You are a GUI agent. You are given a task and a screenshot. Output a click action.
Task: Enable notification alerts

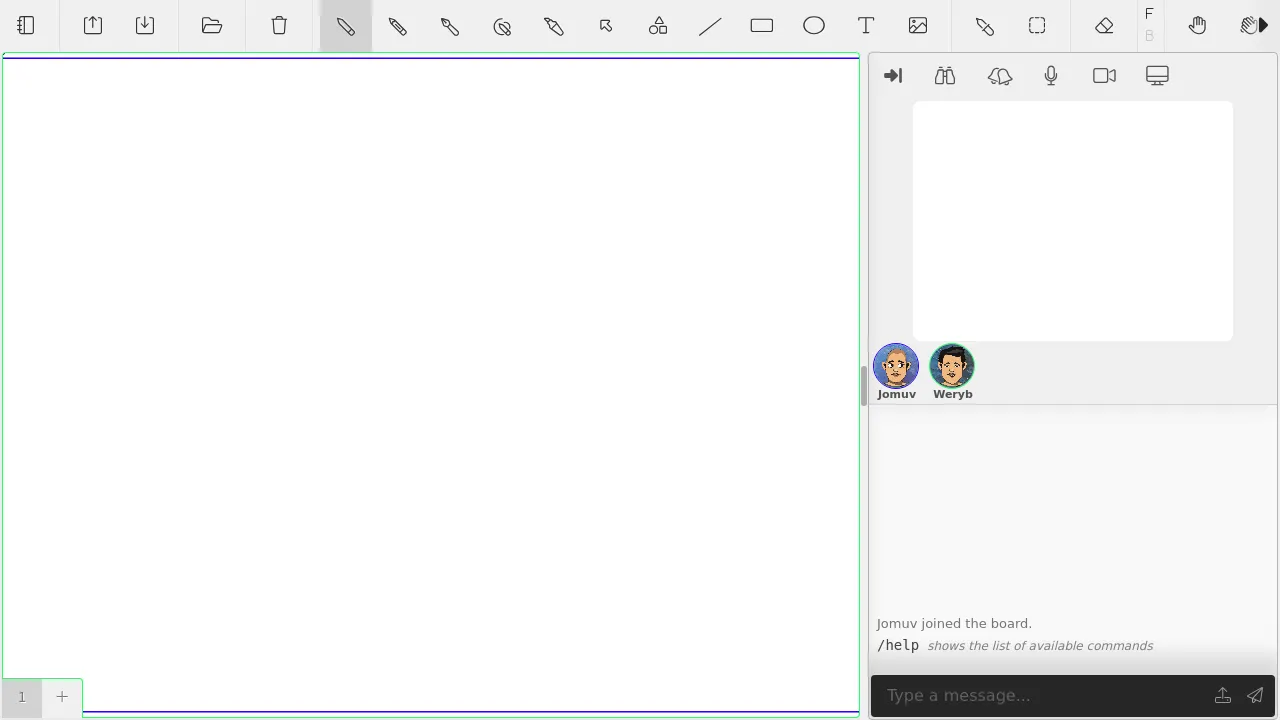[x=1000, y=75]
